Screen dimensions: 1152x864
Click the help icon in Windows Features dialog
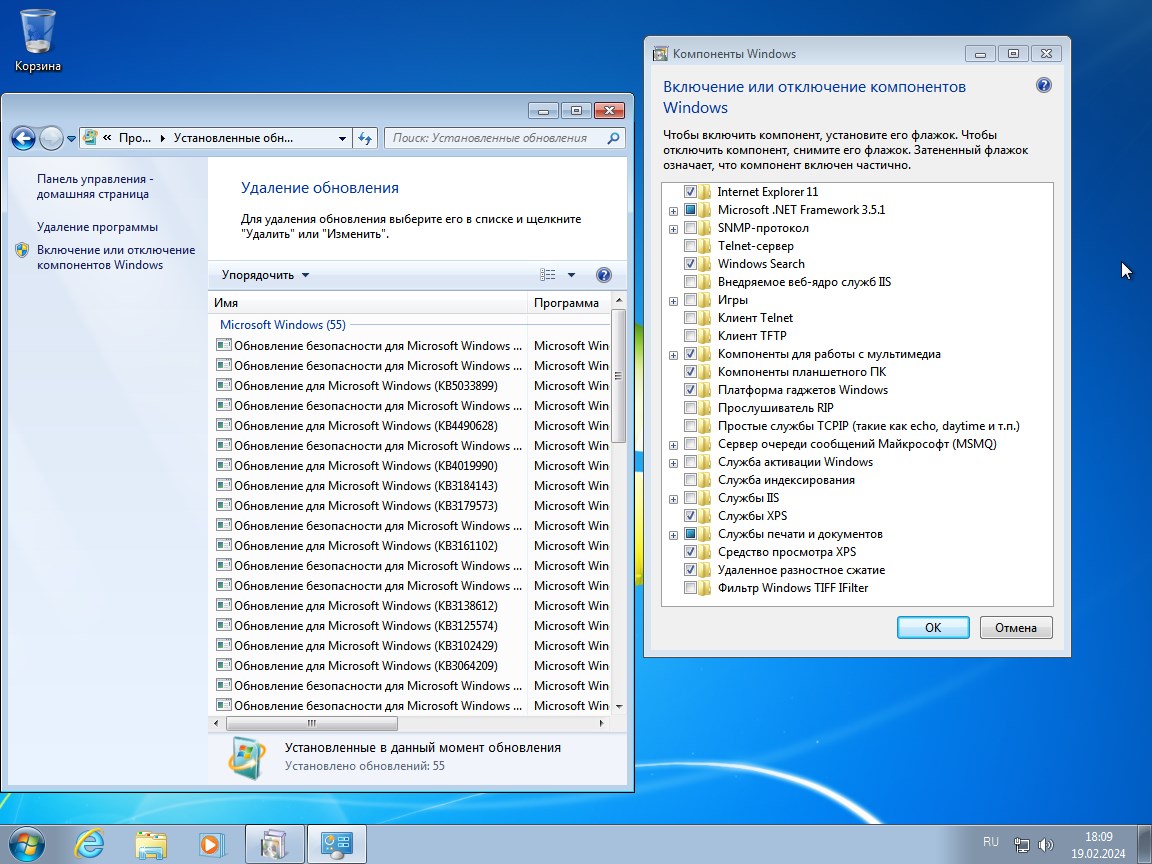[x=1044, y=86]
